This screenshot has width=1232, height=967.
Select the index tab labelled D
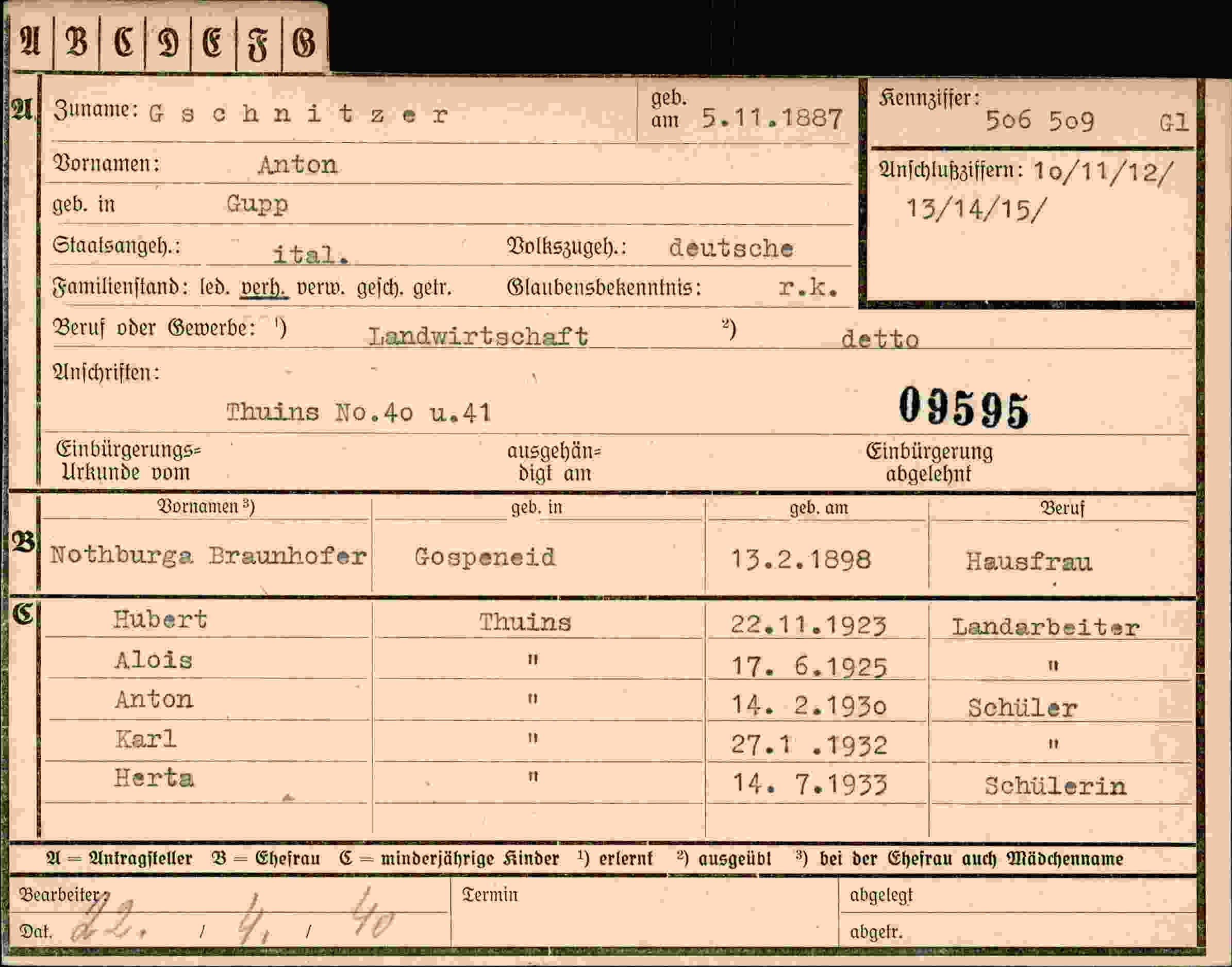[x=168, y=42]
